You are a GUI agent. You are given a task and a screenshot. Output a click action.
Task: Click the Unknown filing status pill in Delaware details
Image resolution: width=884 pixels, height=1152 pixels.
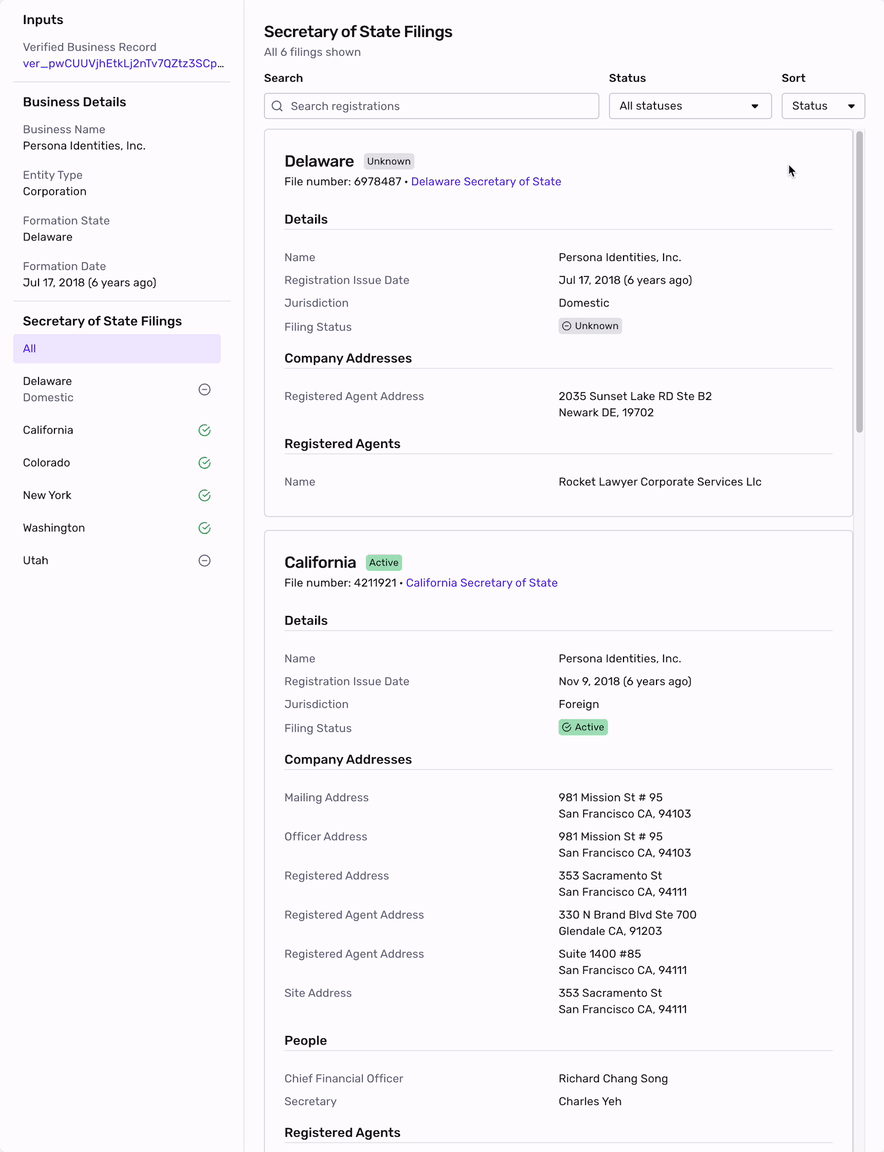pos(590,326)
